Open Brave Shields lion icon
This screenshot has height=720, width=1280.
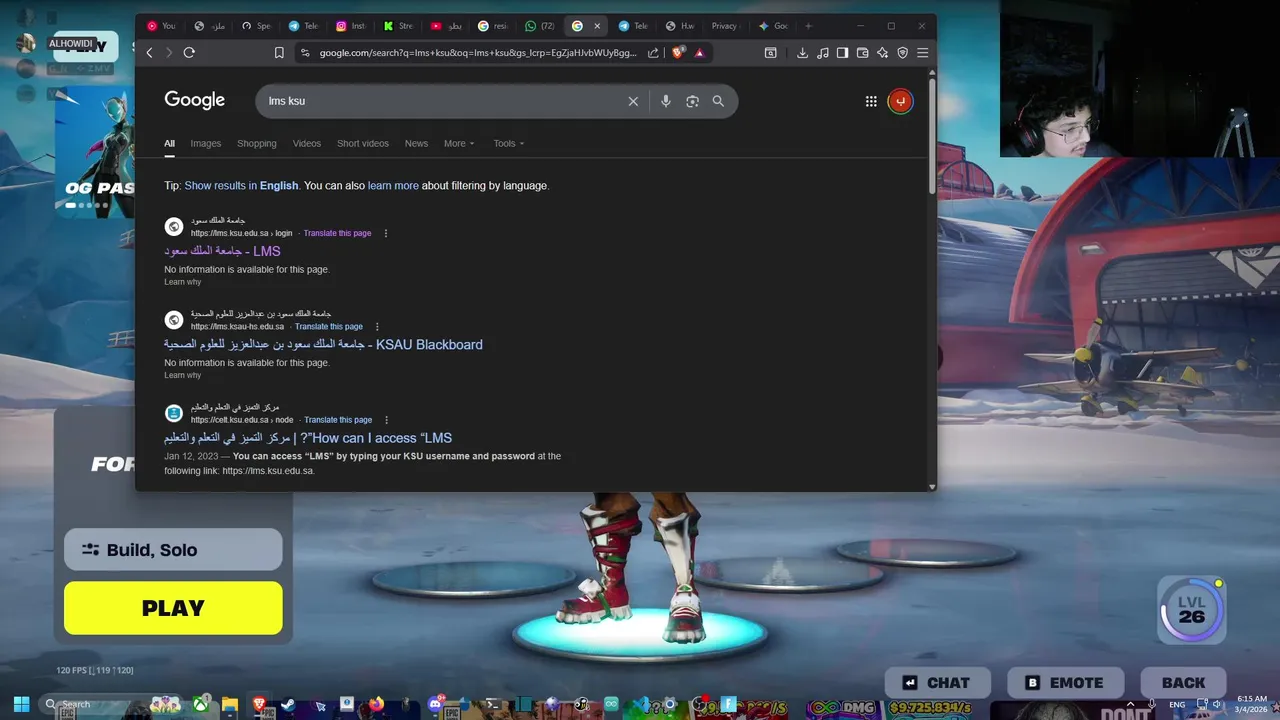tap(678, 53)
